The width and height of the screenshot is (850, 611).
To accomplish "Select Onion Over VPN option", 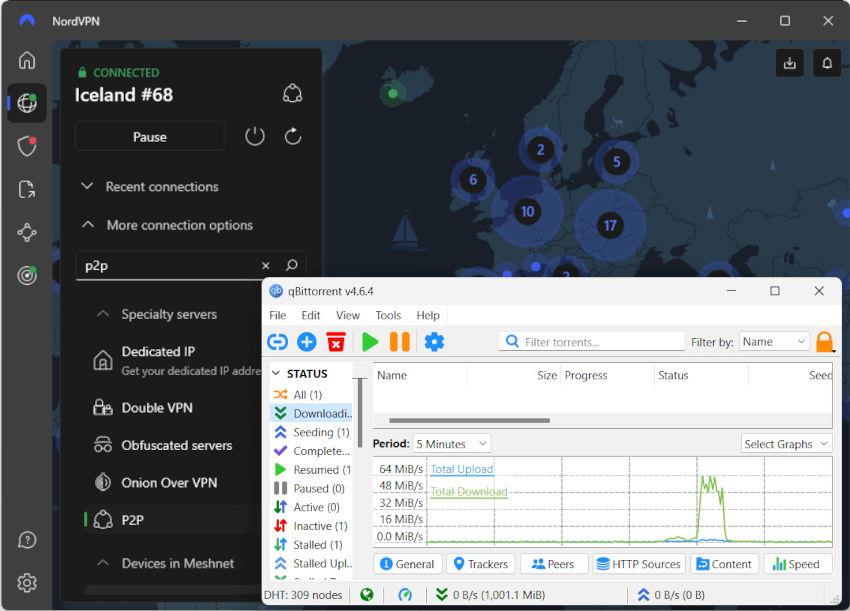I will pos(173,483).
